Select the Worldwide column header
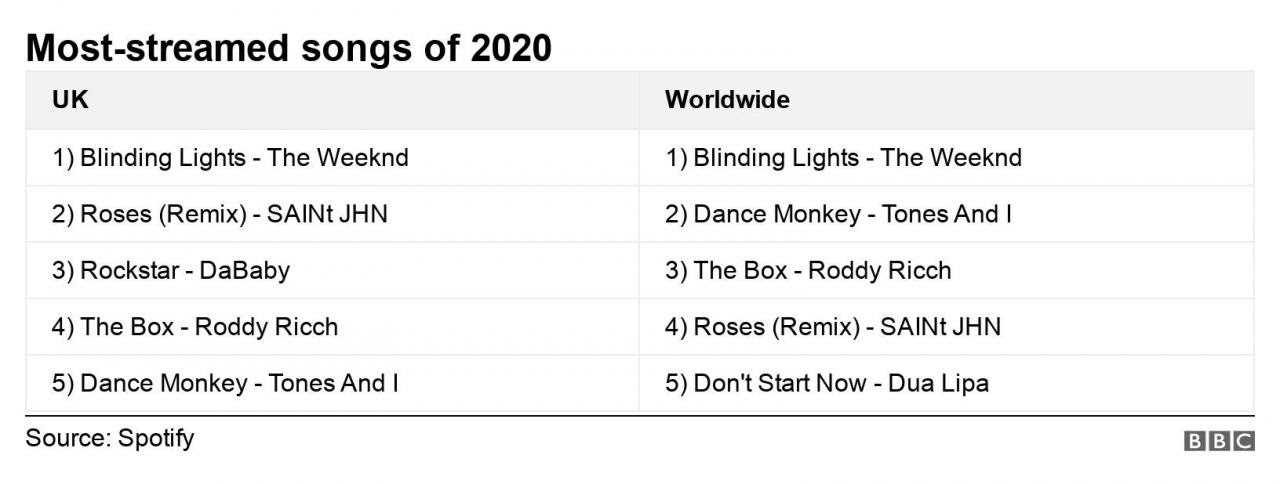 (727, 100)
